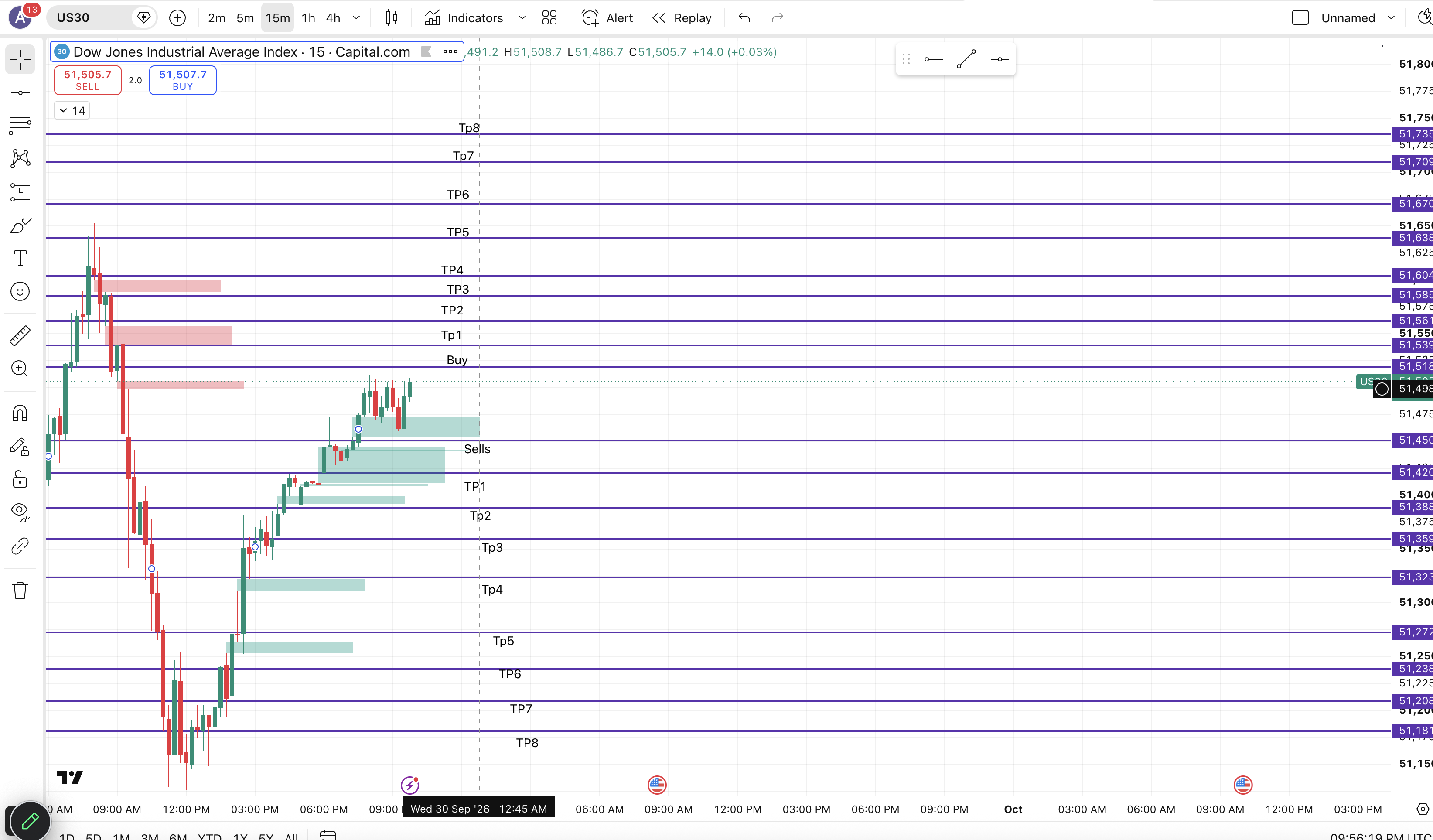1433x840 pixels.
Task: Delete drawings with trash icon
Action: tap(20, 591)
